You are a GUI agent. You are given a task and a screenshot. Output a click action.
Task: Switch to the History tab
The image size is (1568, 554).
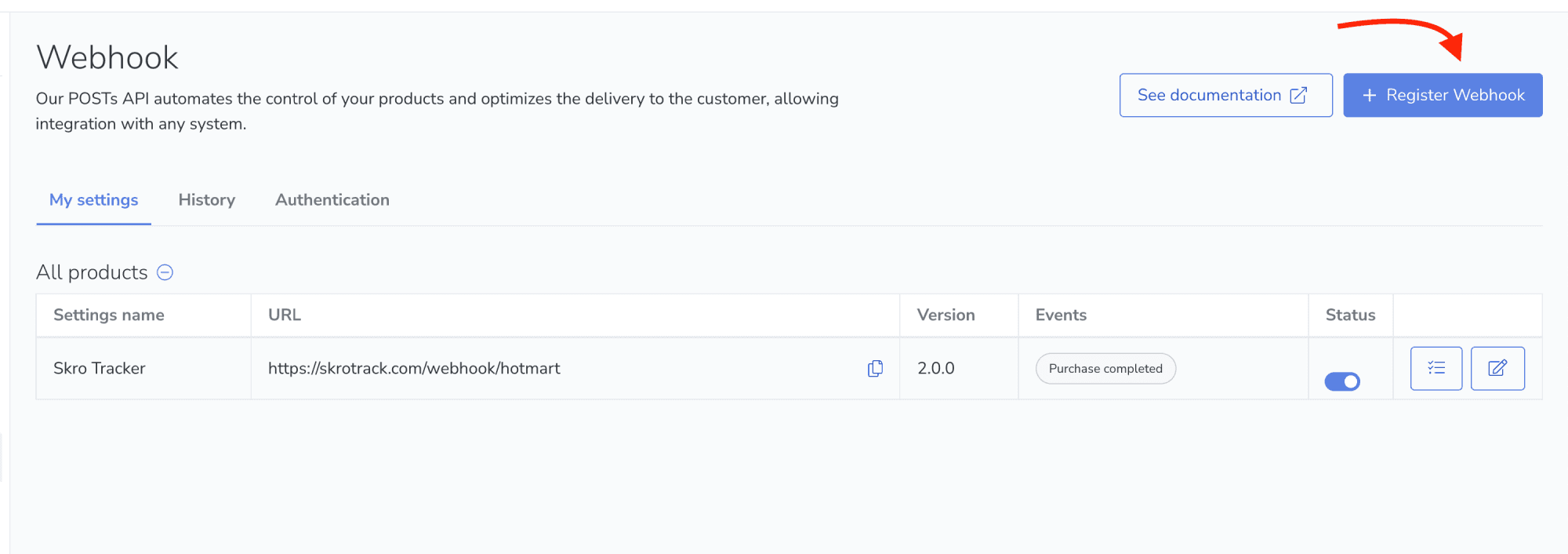point(207,200)
